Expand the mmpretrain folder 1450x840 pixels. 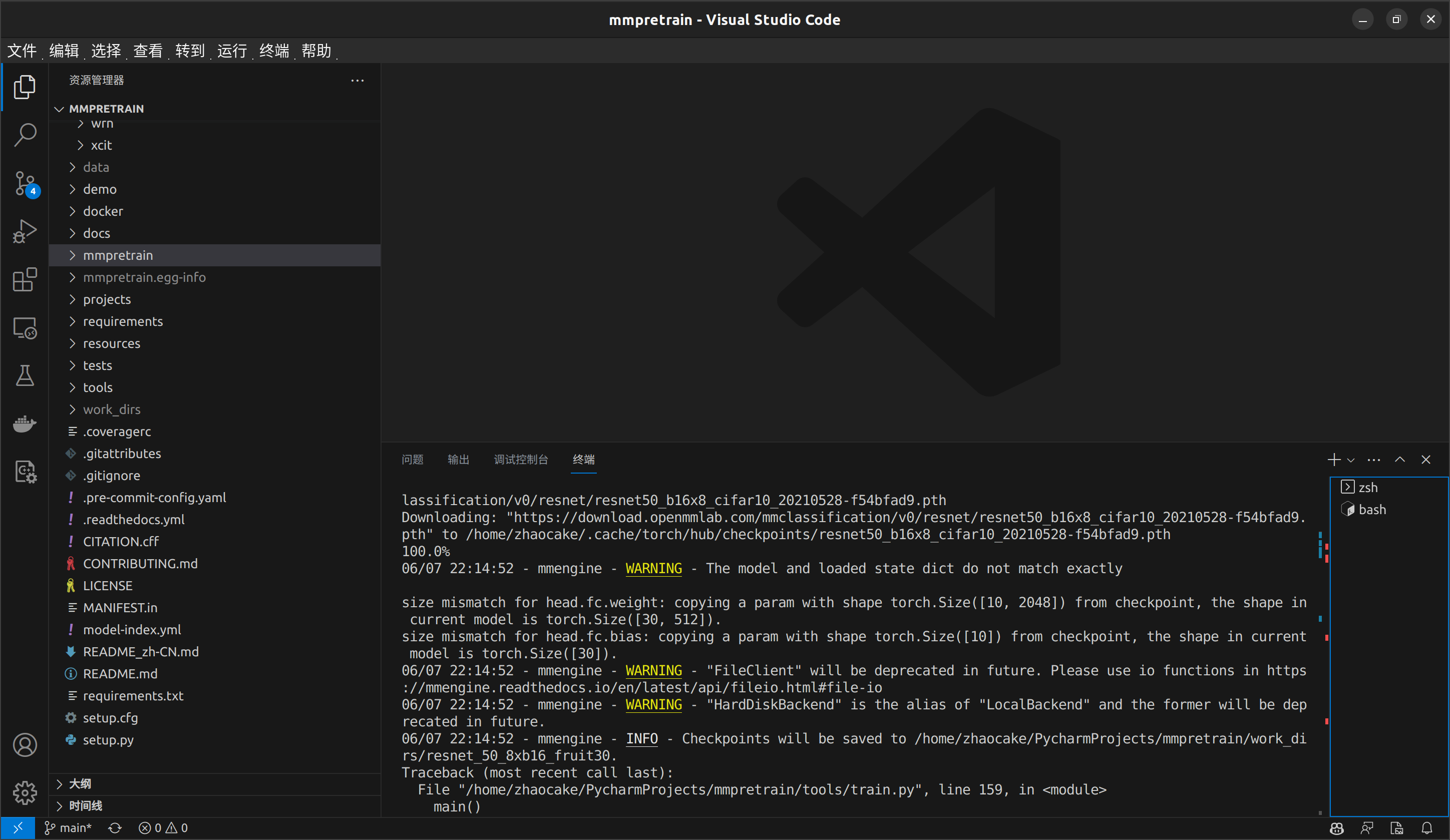(x=215, y=255)
